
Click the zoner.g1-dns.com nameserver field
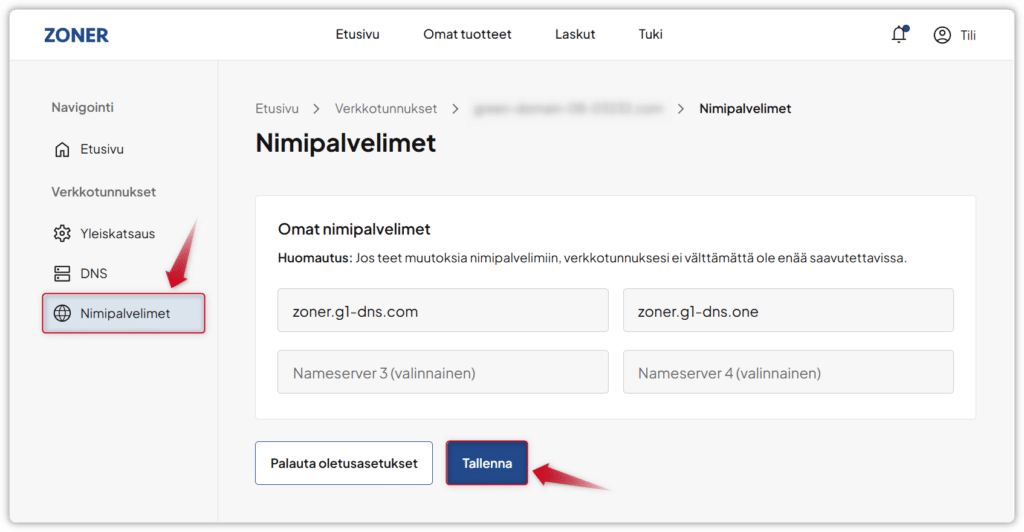(442, 311)
